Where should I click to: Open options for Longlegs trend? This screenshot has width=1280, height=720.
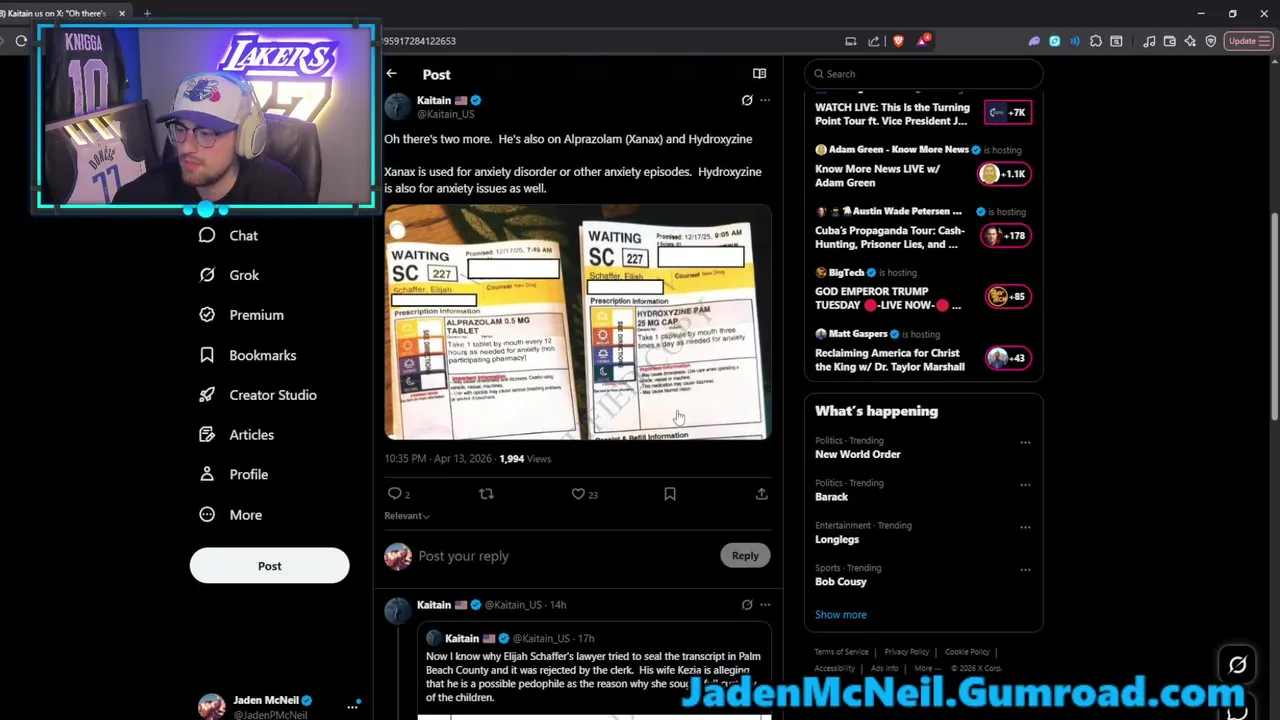[1025, 527]
